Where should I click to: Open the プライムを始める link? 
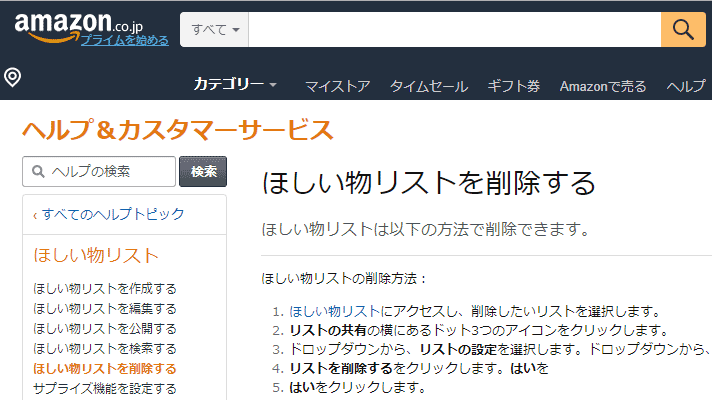tap(125, 40)
